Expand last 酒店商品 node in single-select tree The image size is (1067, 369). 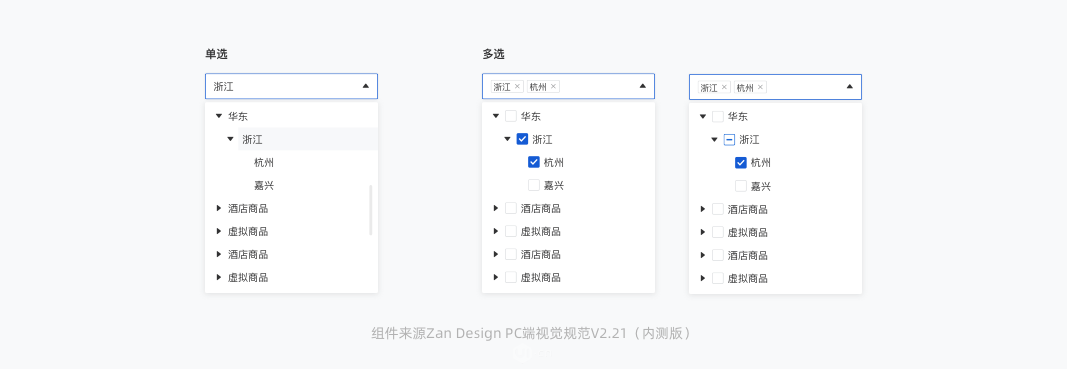click(x=218, y=254)
